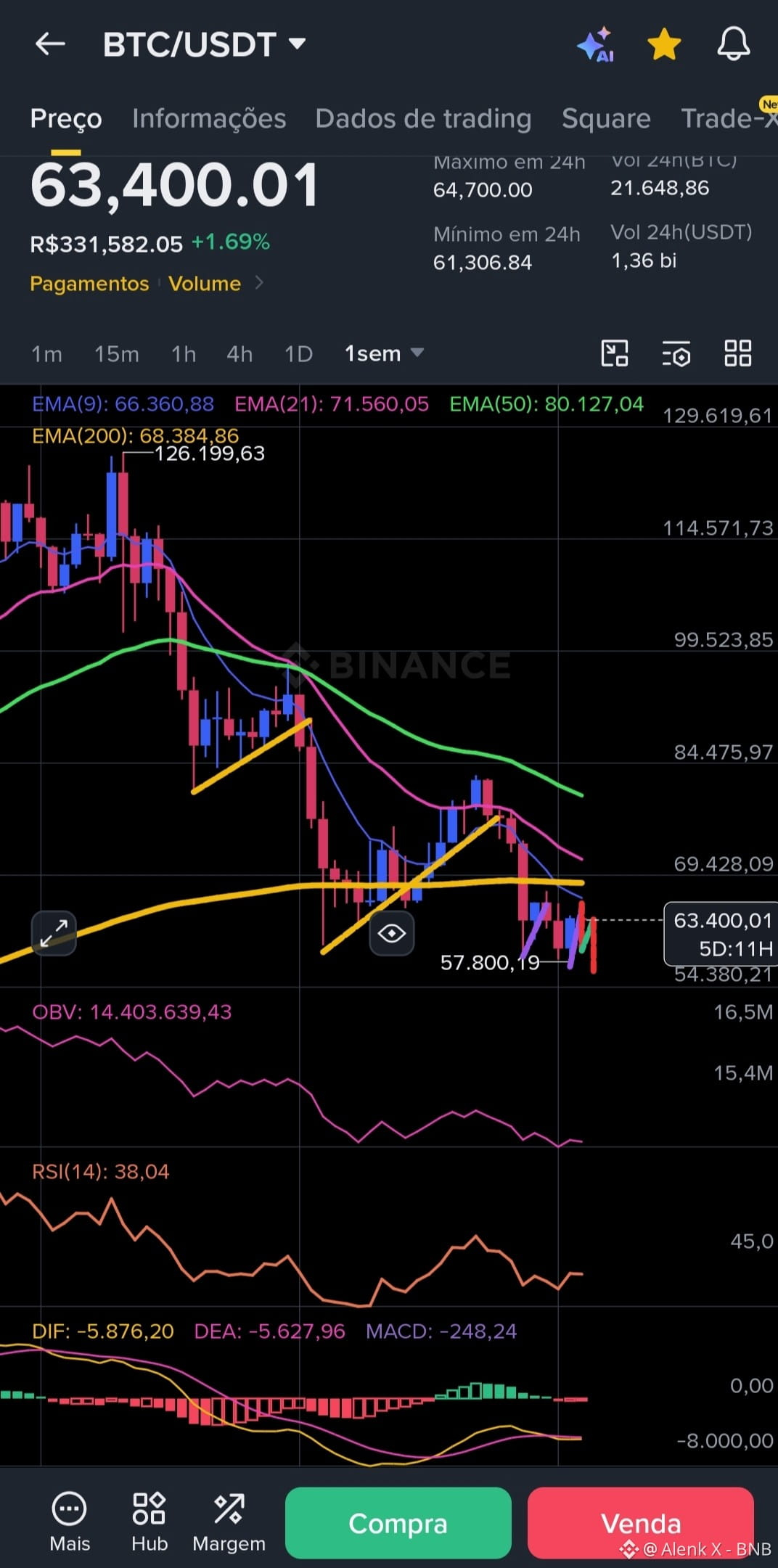Select the 1m timeframe
Screen dimensions: 778x1568
pos(46,354)
